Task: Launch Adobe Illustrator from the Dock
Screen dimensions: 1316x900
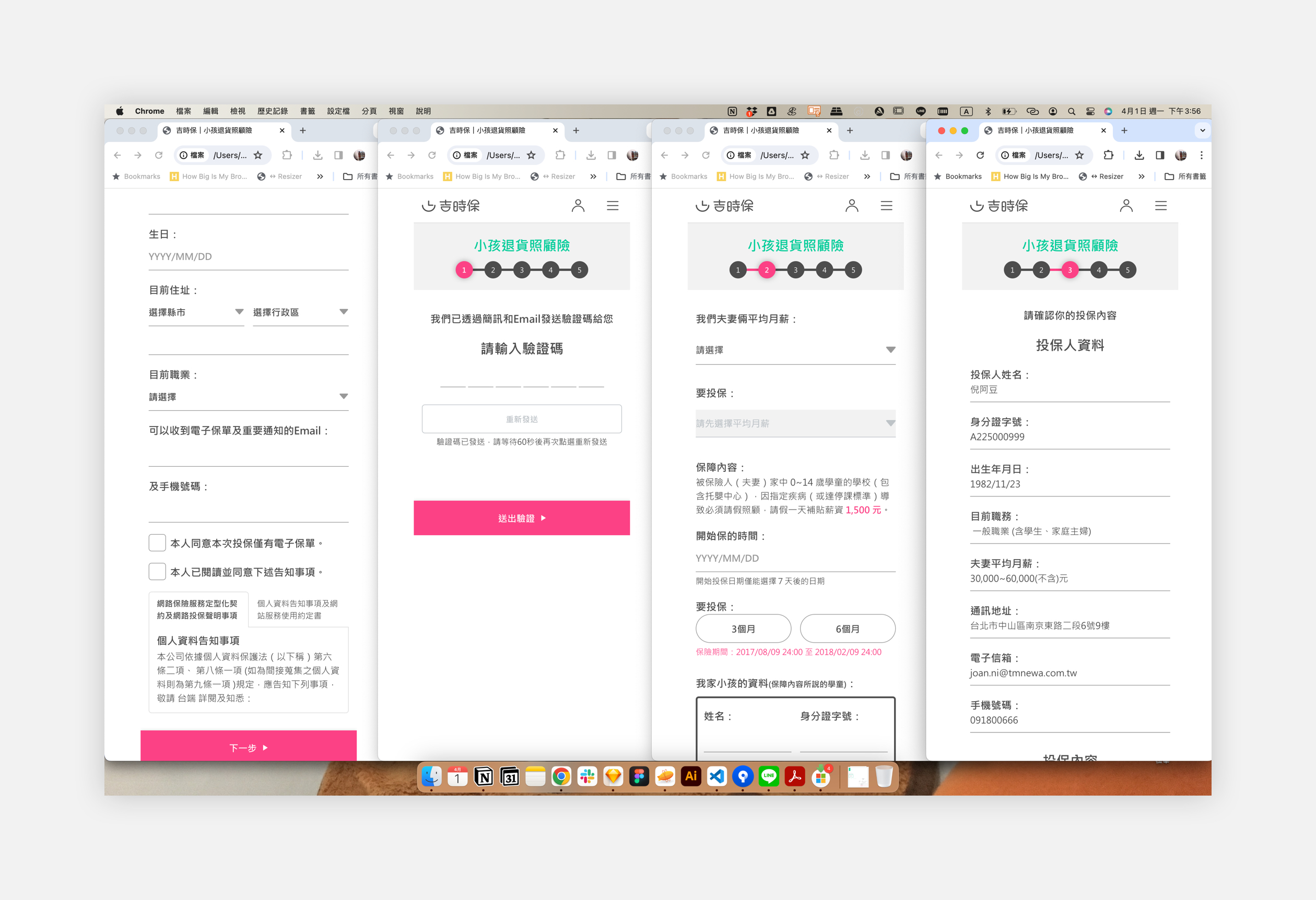Action: coord(691,777)
